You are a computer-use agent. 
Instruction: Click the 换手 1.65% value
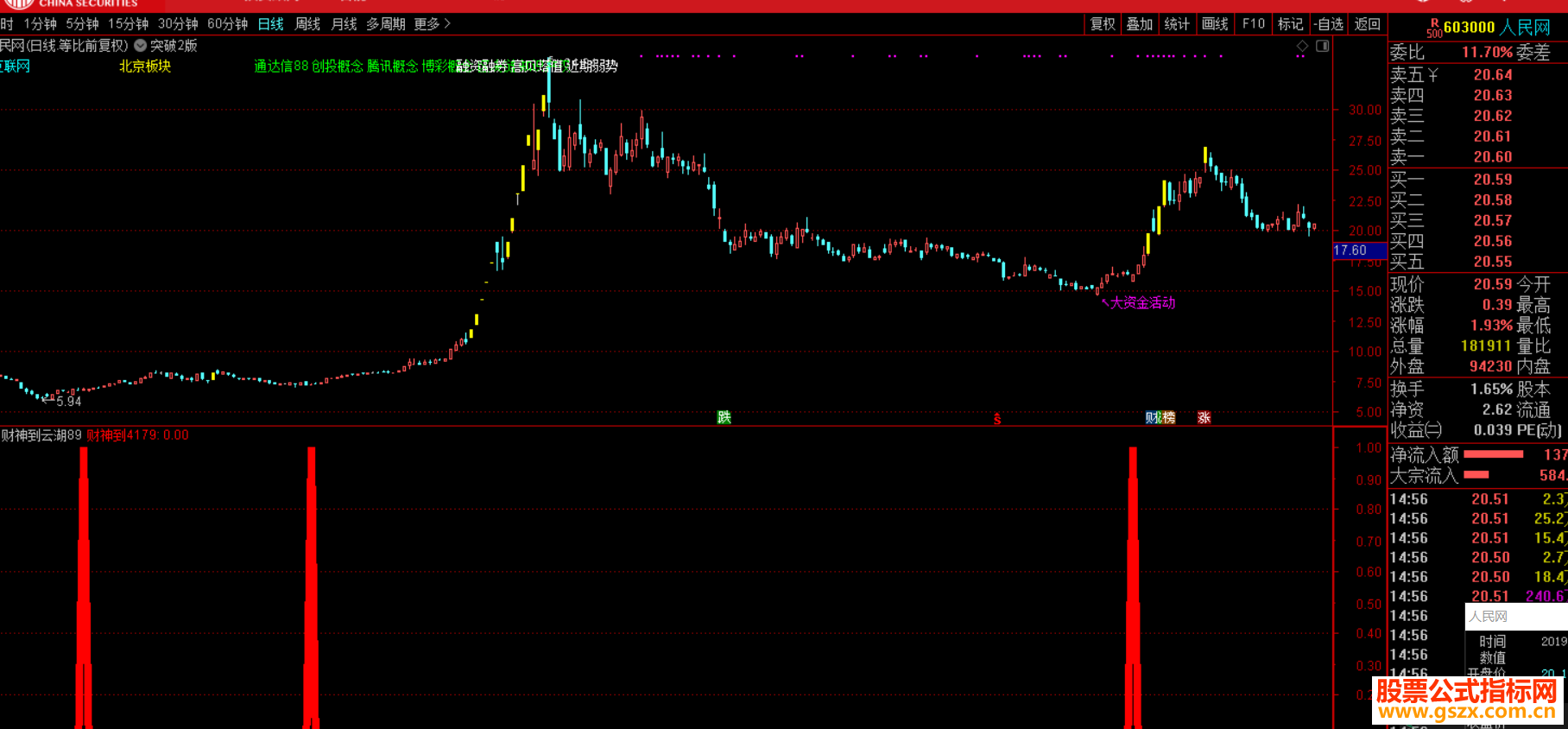1492,390
